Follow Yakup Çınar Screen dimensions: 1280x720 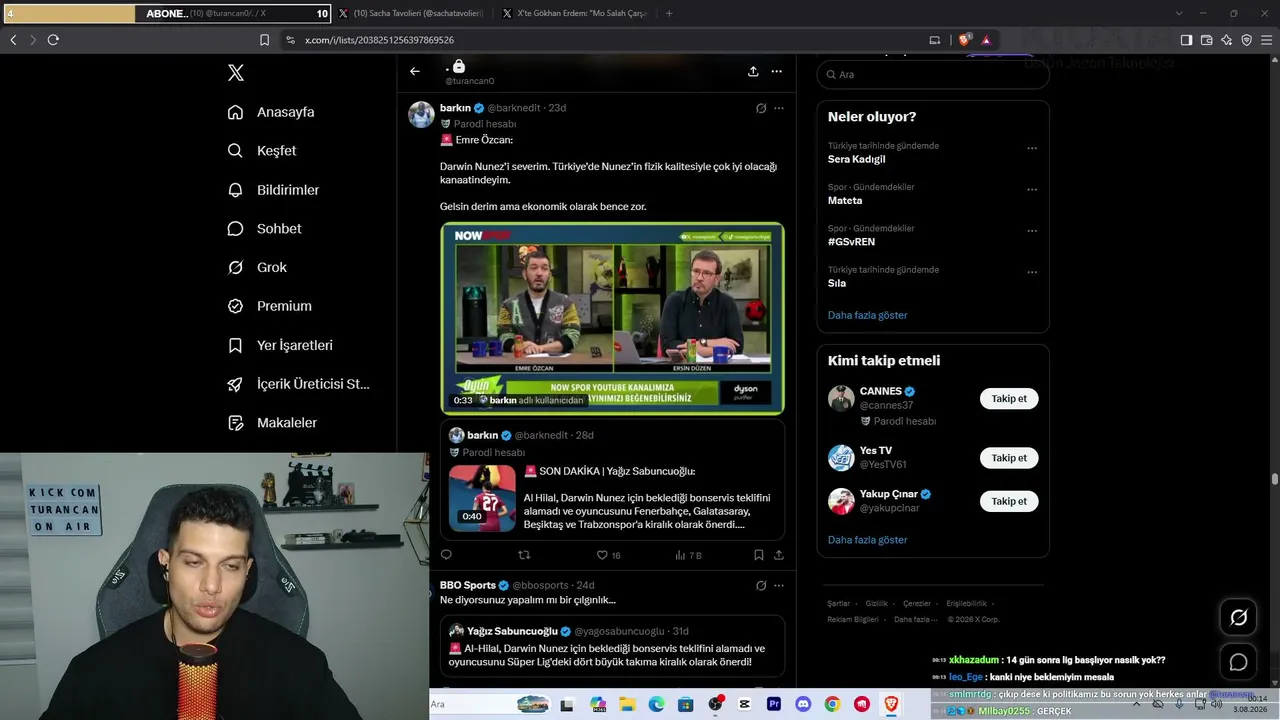click(1009, 501)
